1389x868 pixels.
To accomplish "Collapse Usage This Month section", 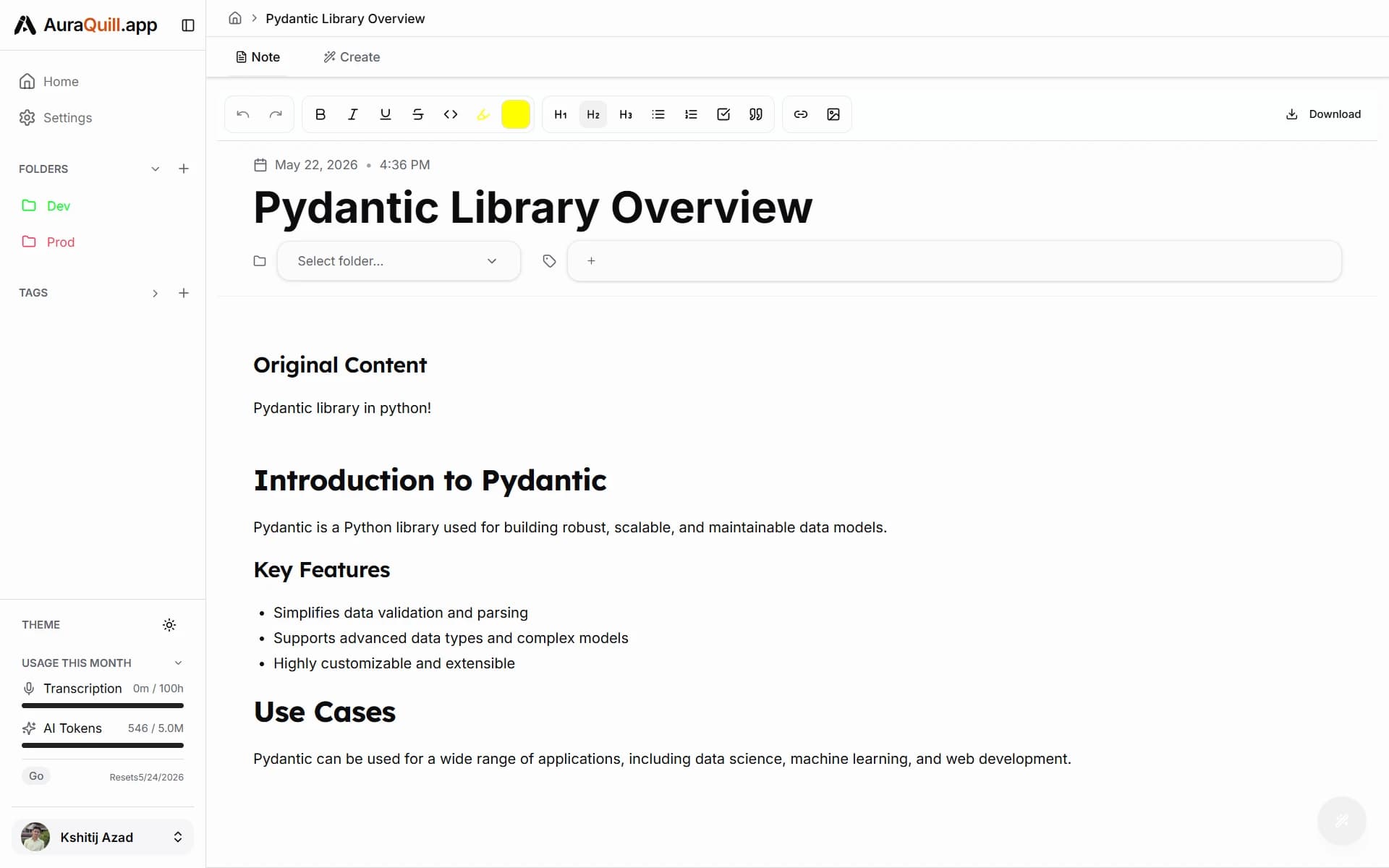I will click(x=178, y=663).
